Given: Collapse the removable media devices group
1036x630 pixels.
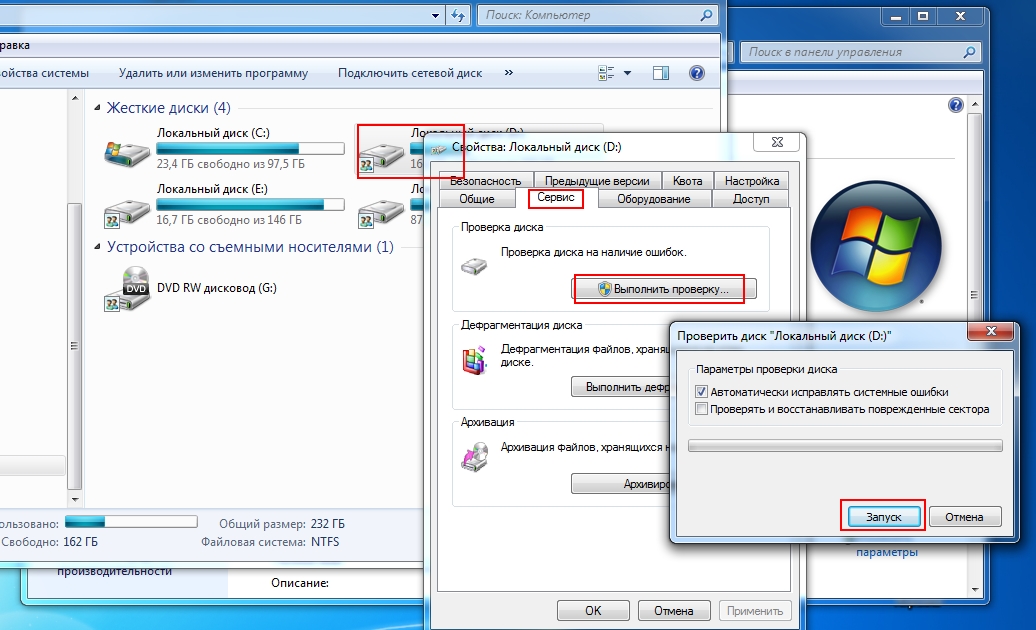Looking at the screenshot, I should pyautogui.click(x=97, y=247).
